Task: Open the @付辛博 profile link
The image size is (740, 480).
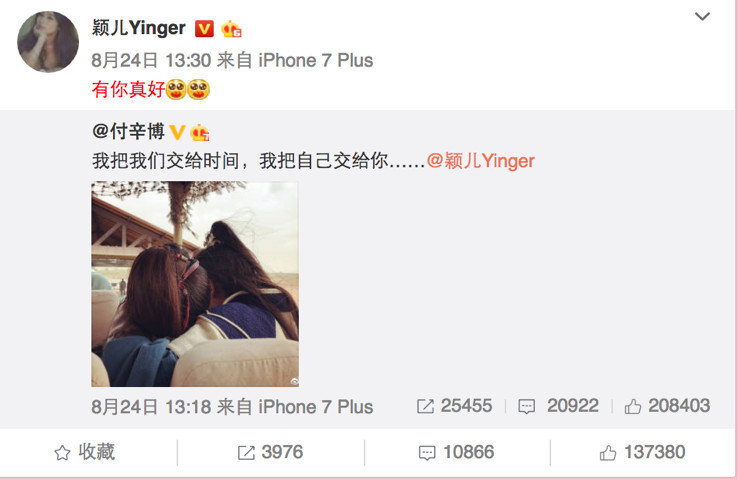Action: point(128,131)
